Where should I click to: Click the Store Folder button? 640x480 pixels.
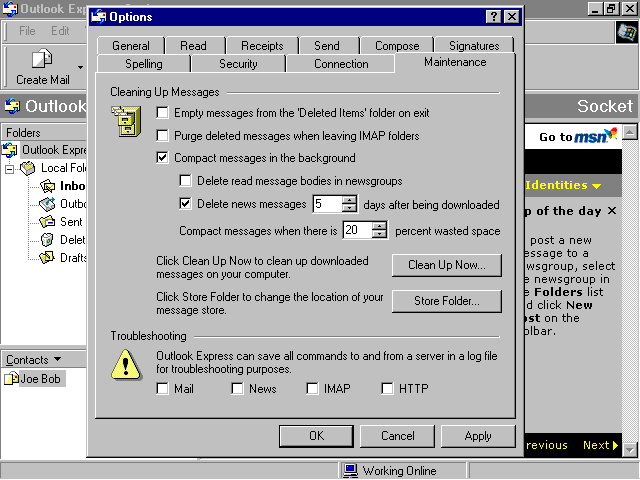coord(447,301)
